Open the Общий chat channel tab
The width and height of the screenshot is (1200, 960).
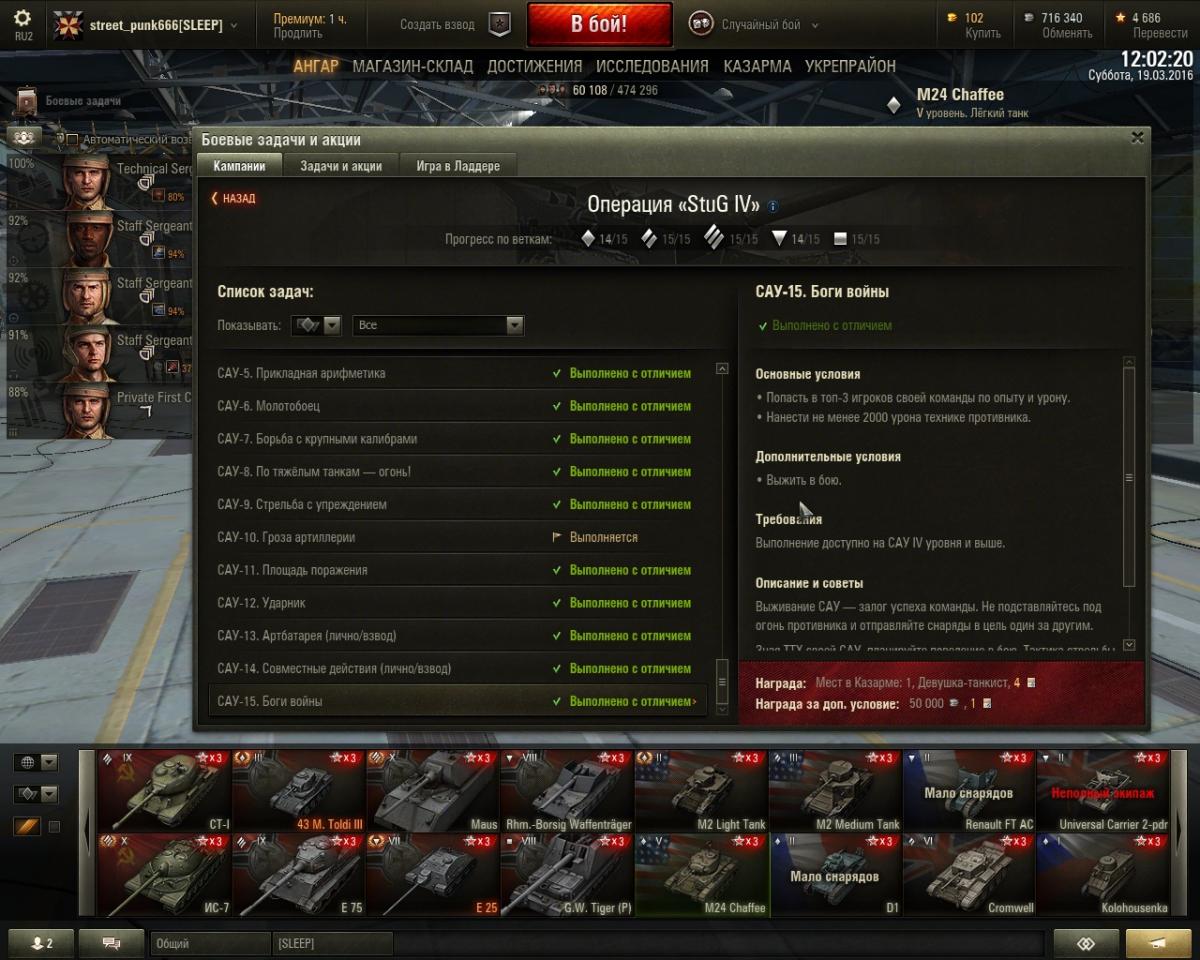pyautogui.click(x=210, y=943)
